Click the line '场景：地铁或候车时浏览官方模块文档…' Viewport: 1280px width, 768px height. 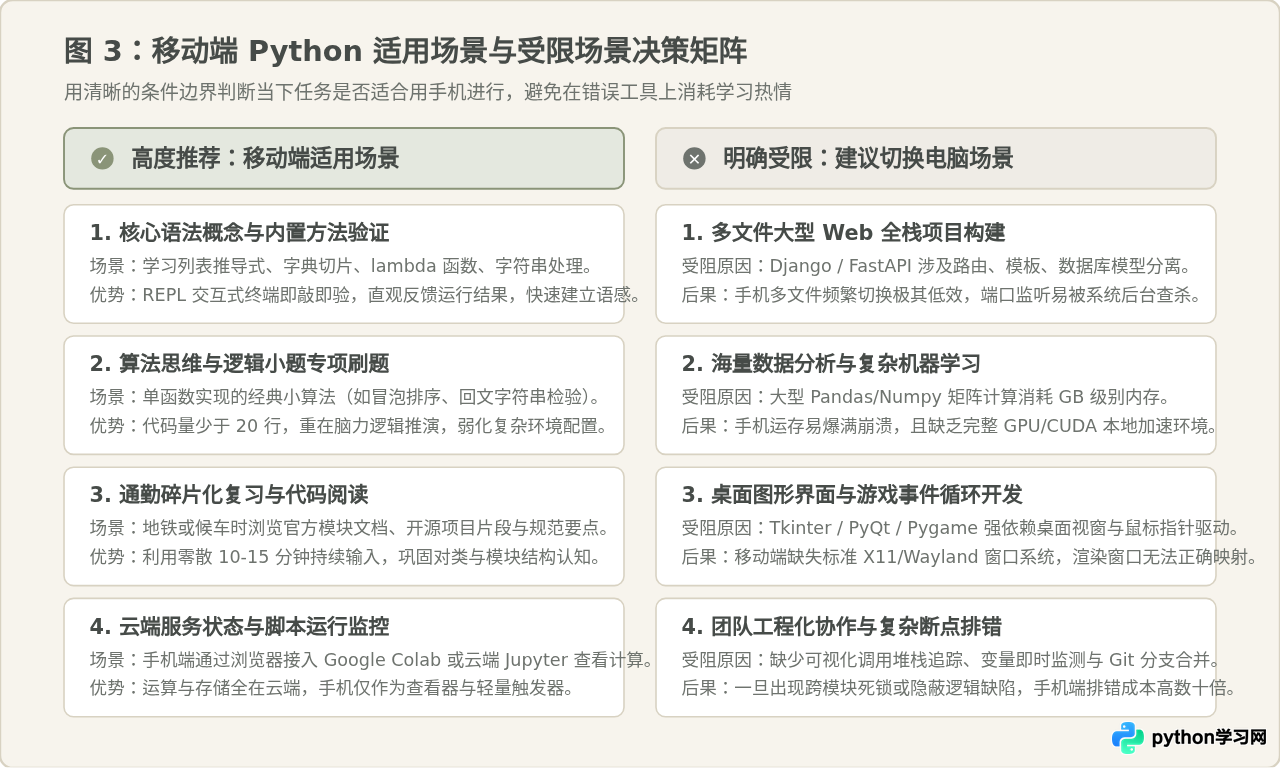350,528
